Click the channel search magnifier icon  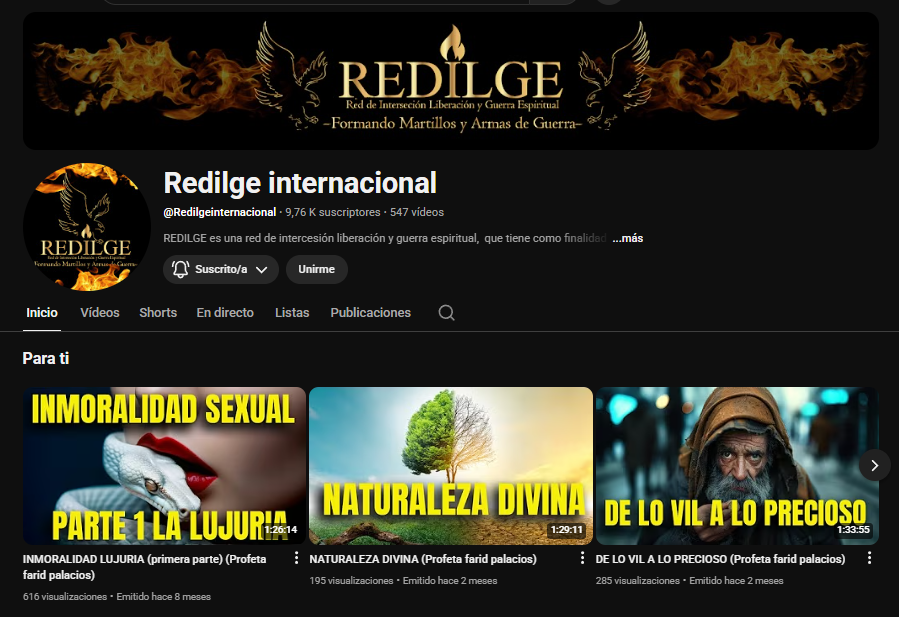(x=446, y=313)
